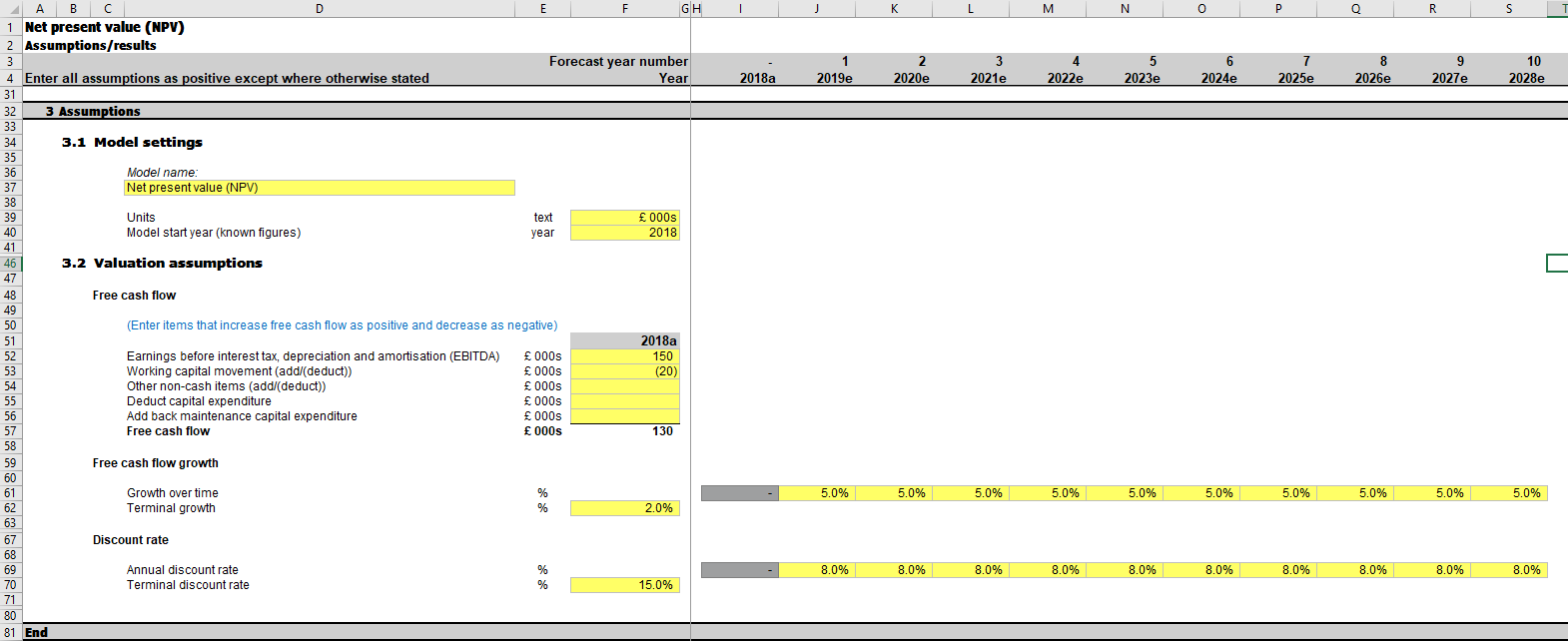Click the Units cell showing £ 000s
The height and width of the screenshot is (641, 1568).
(x=625, y=218)
